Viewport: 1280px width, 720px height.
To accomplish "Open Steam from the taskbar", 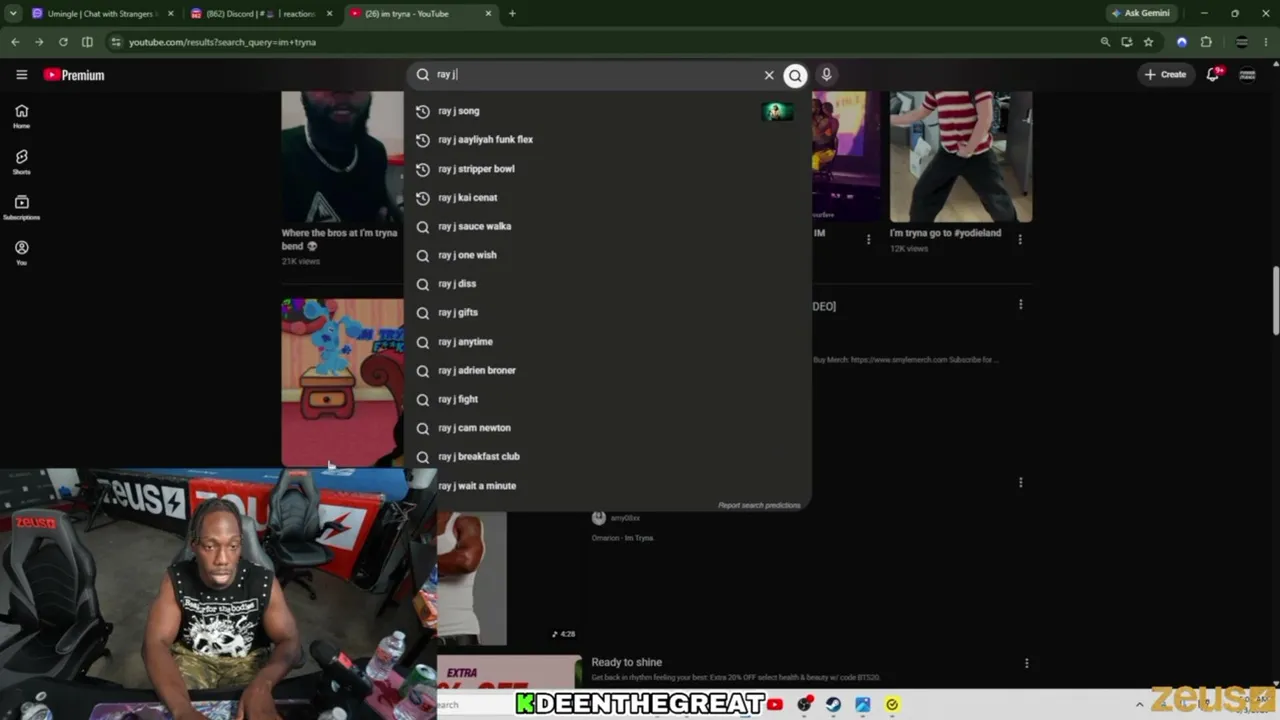I will point(833,705).
